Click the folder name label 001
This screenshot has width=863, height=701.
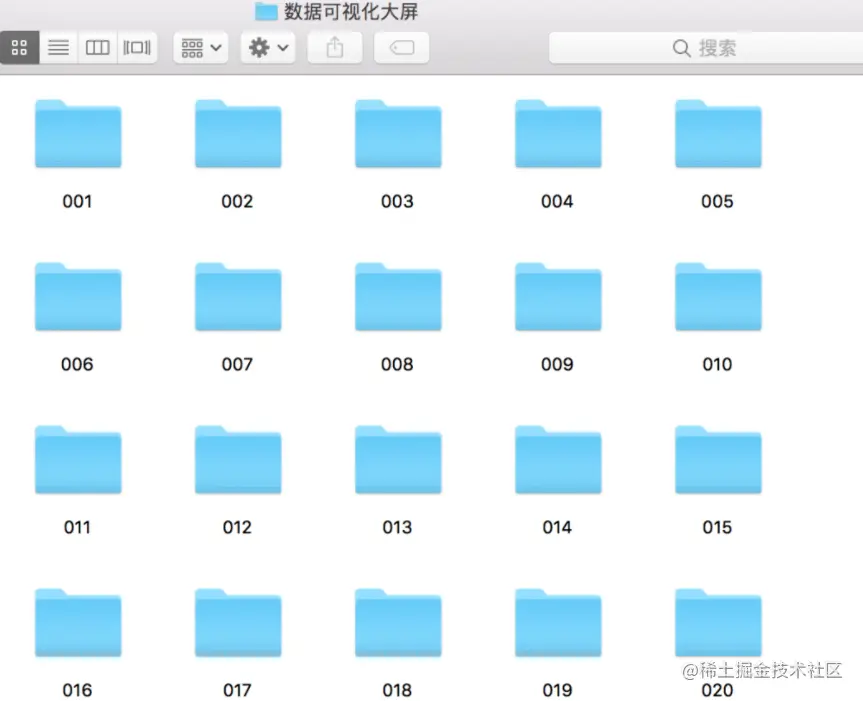click(x=77, y=201)
